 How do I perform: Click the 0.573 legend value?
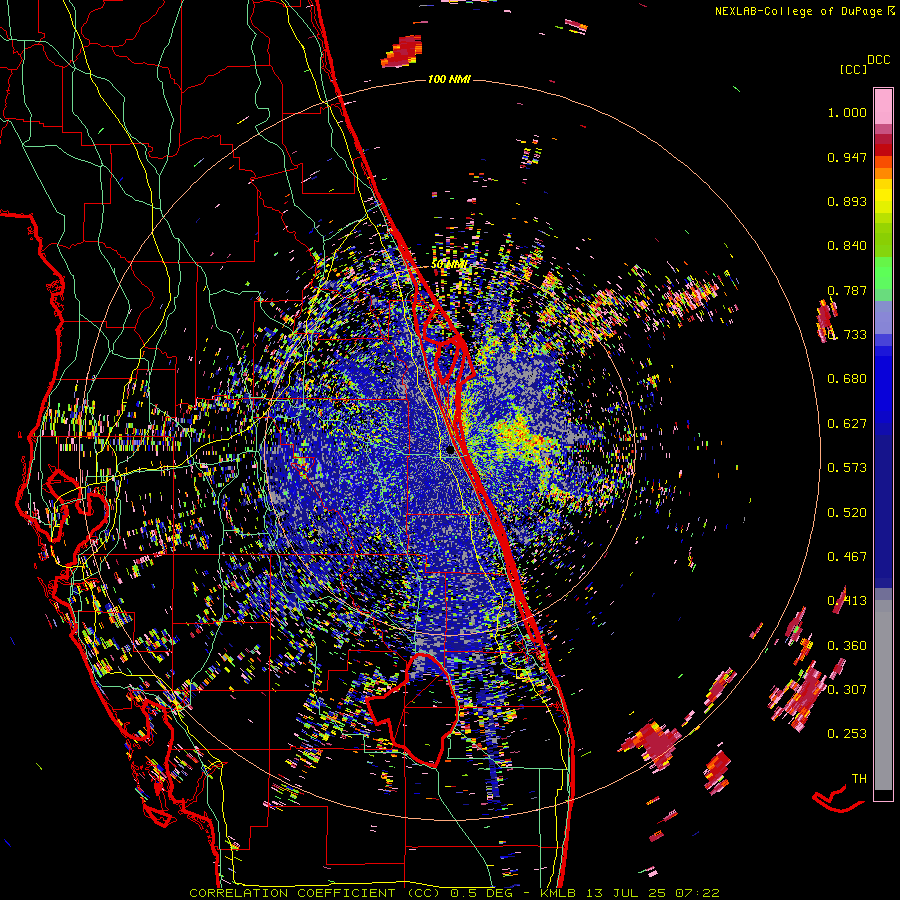tap(847, 468)
